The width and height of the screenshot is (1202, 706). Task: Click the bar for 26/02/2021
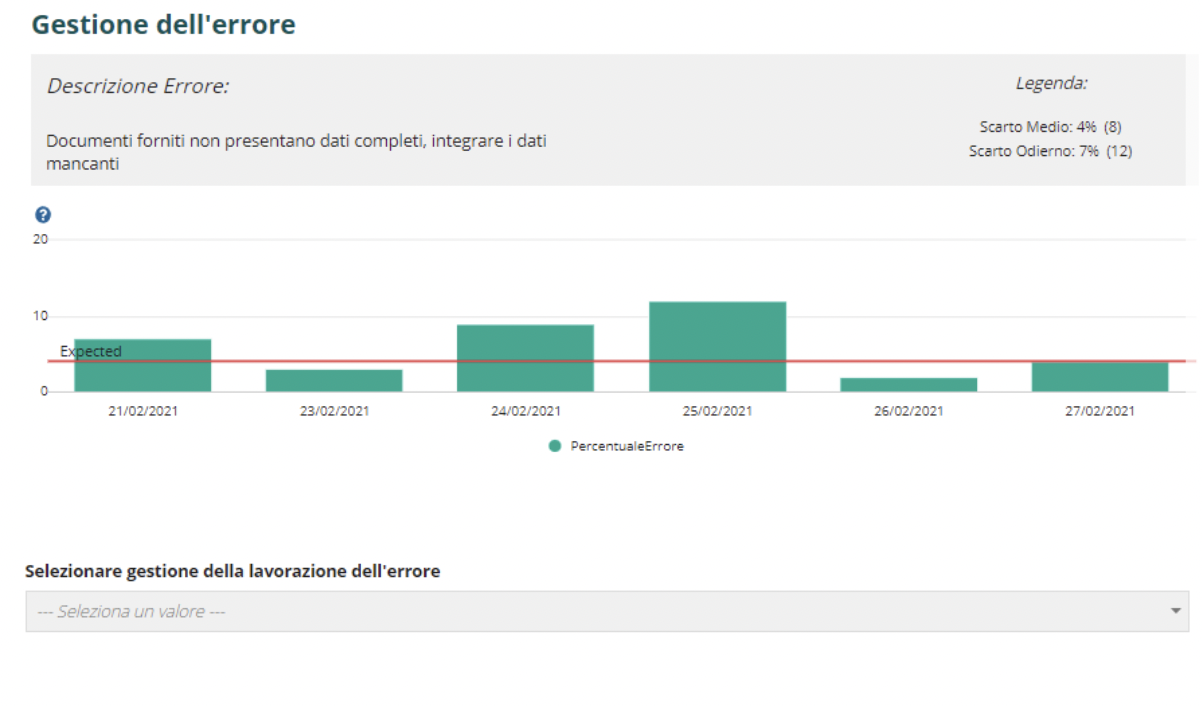tap(908, 384)
